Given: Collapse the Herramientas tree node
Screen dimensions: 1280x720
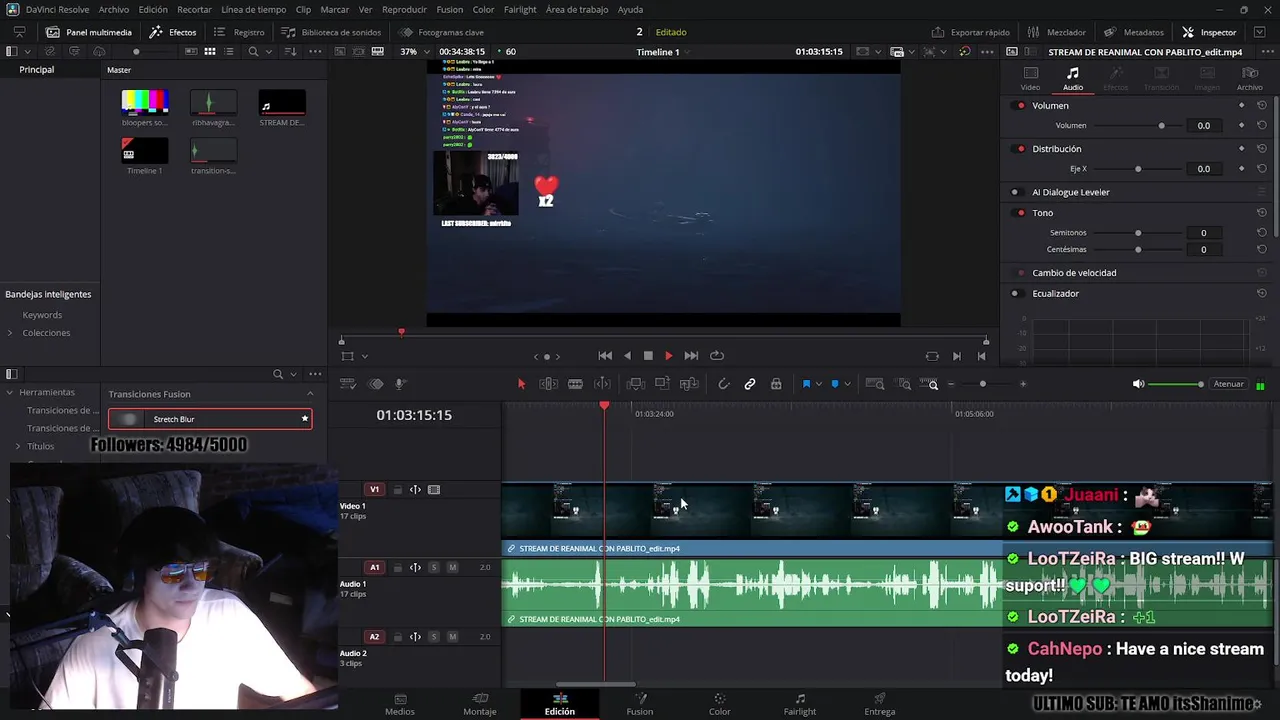Looking at the screenshot, I should point(10,392).
